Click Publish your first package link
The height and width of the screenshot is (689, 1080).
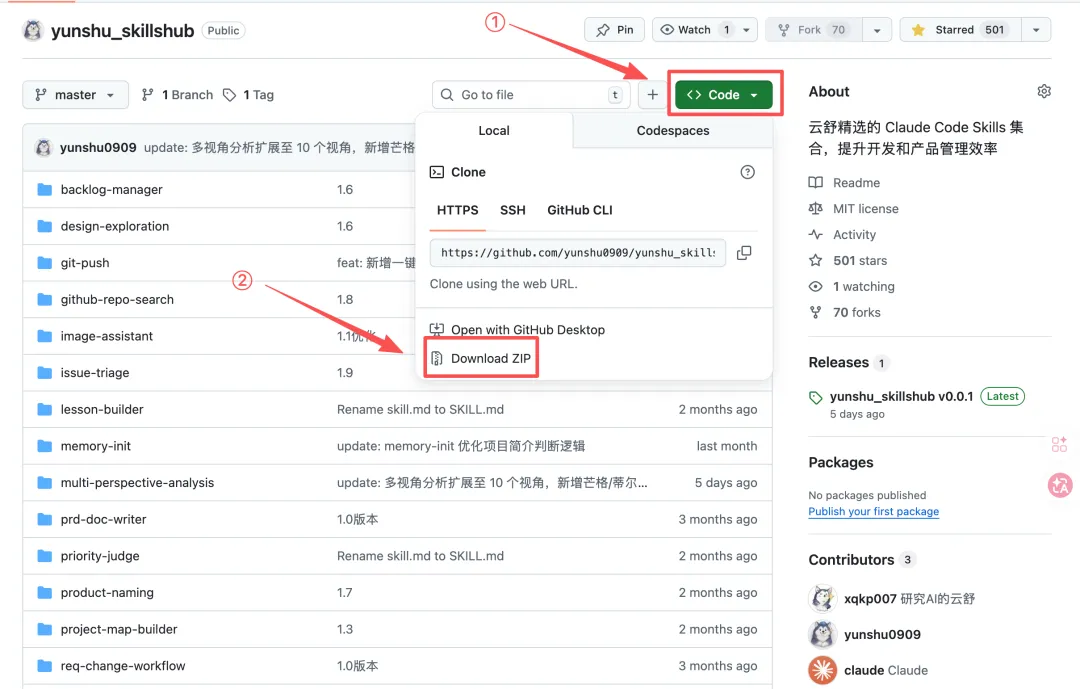pyautogui.click(x=873, y=511)
